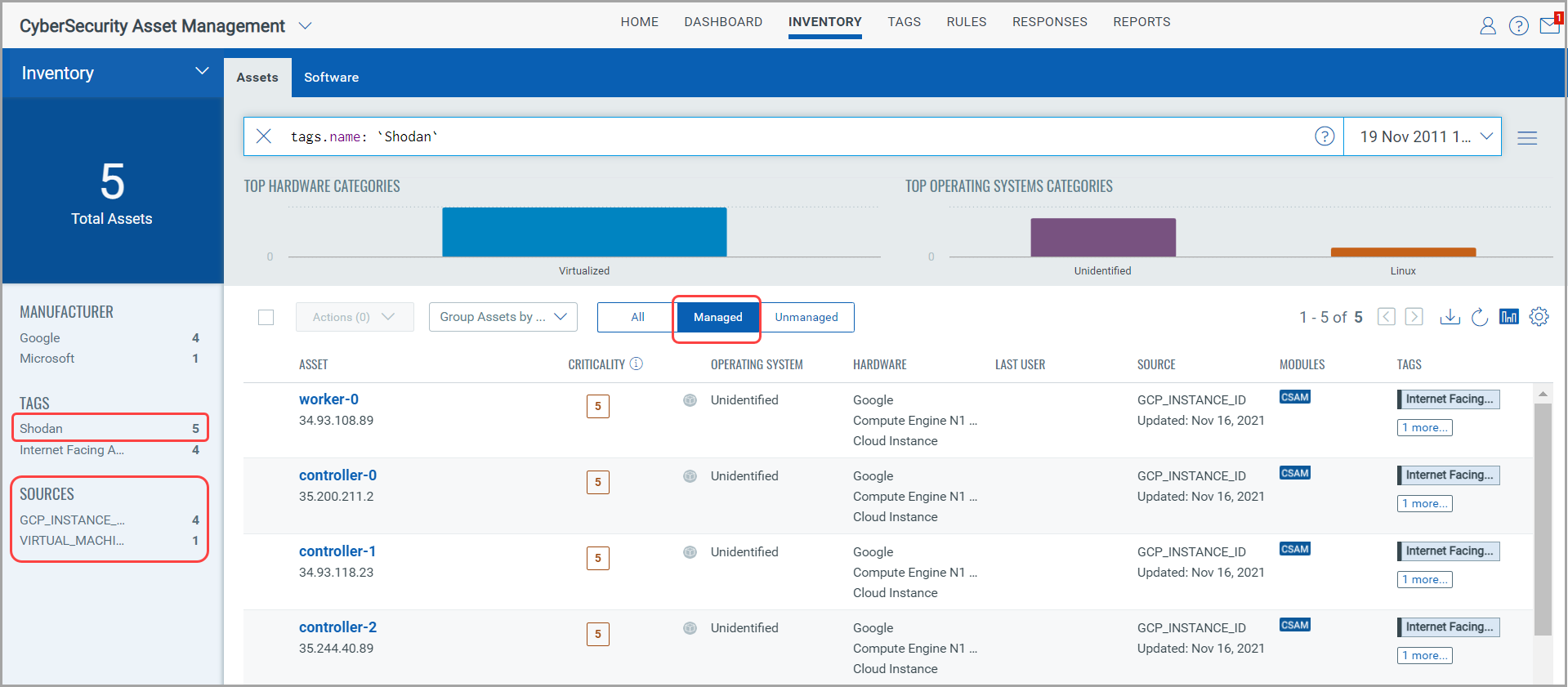Open the user profile icon
Viewport: 1568px width, 687px height.
pyautogui.click(x=1488, y=26)
